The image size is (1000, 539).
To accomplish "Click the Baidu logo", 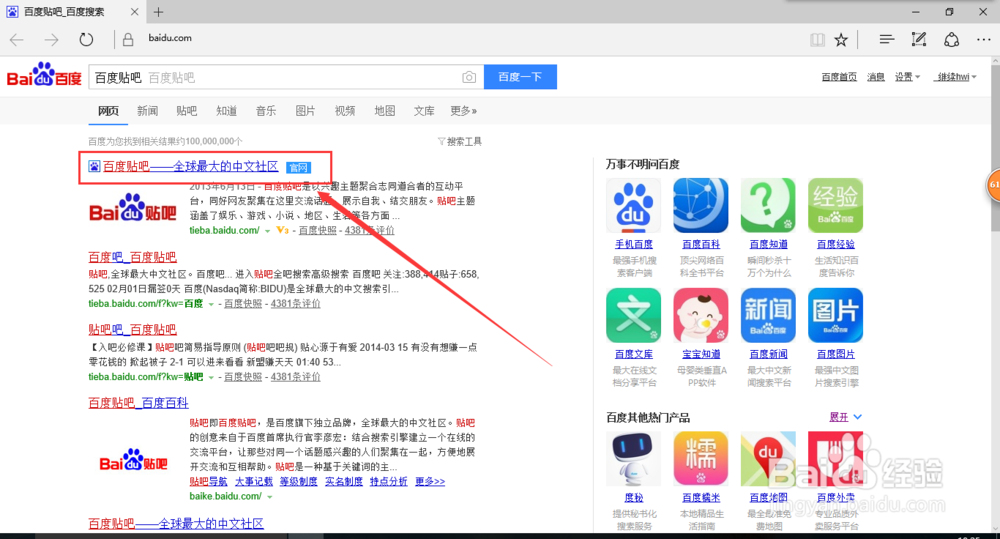I will (44, 75).
